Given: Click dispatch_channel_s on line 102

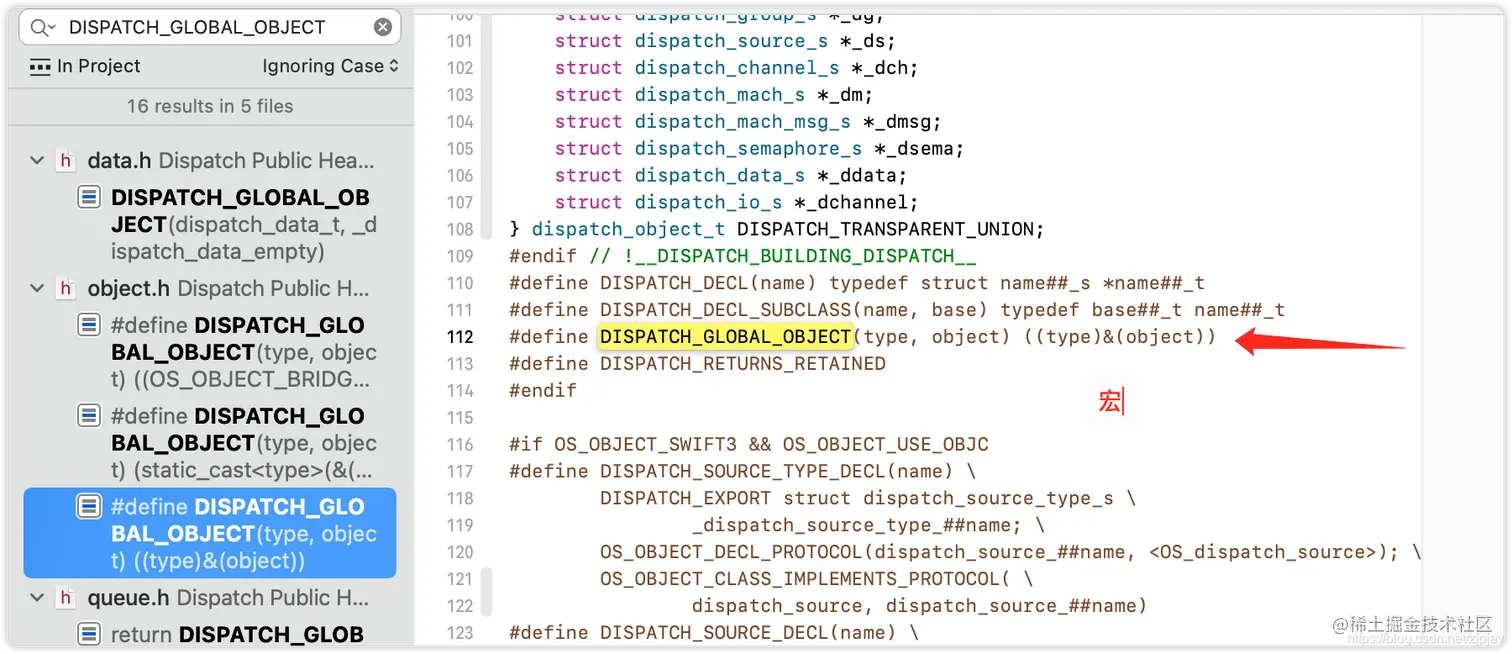Looking at the screenshot, I should 737,68.
